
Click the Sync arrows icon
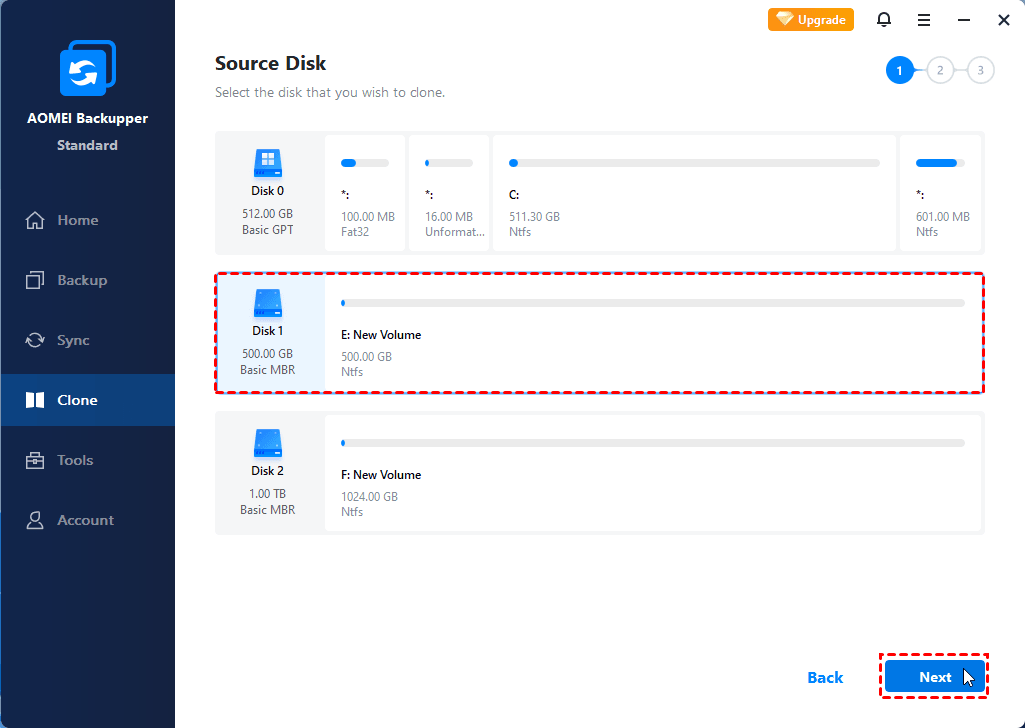(x=36, y=340)
